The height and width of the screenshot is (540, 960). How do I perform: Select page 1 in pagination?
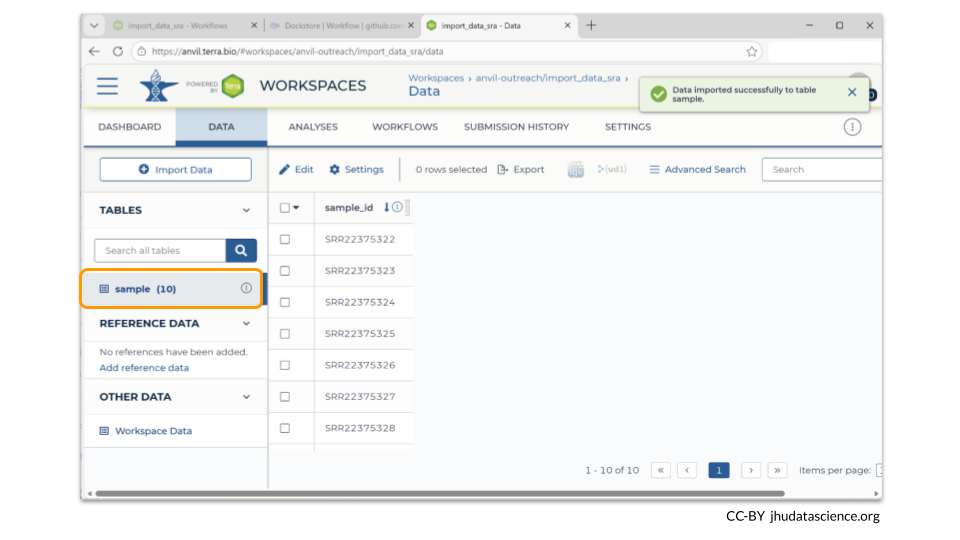click(719, 470)
